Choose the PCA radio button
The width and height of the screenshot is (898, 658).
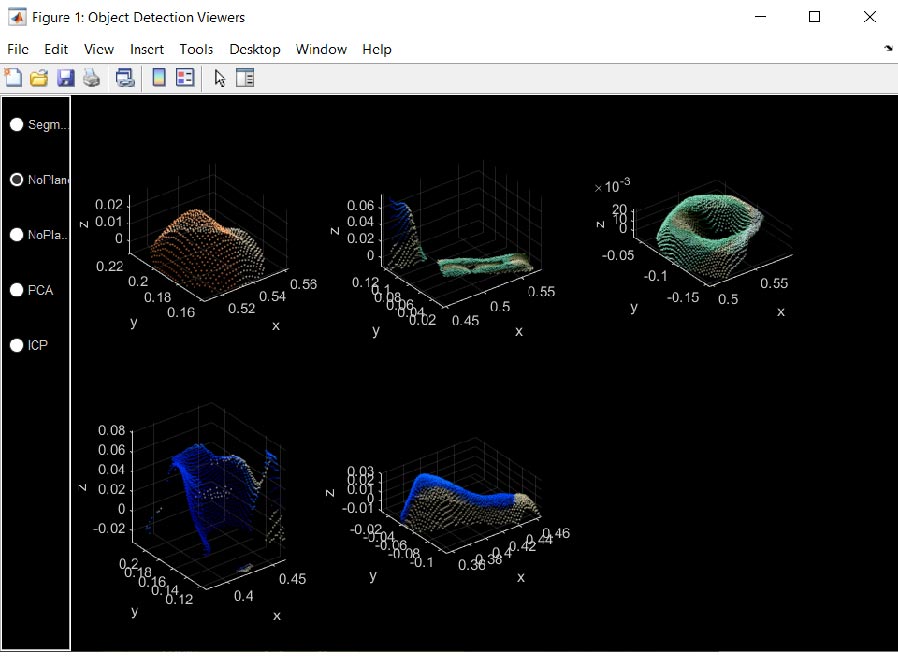pos(17,290)
